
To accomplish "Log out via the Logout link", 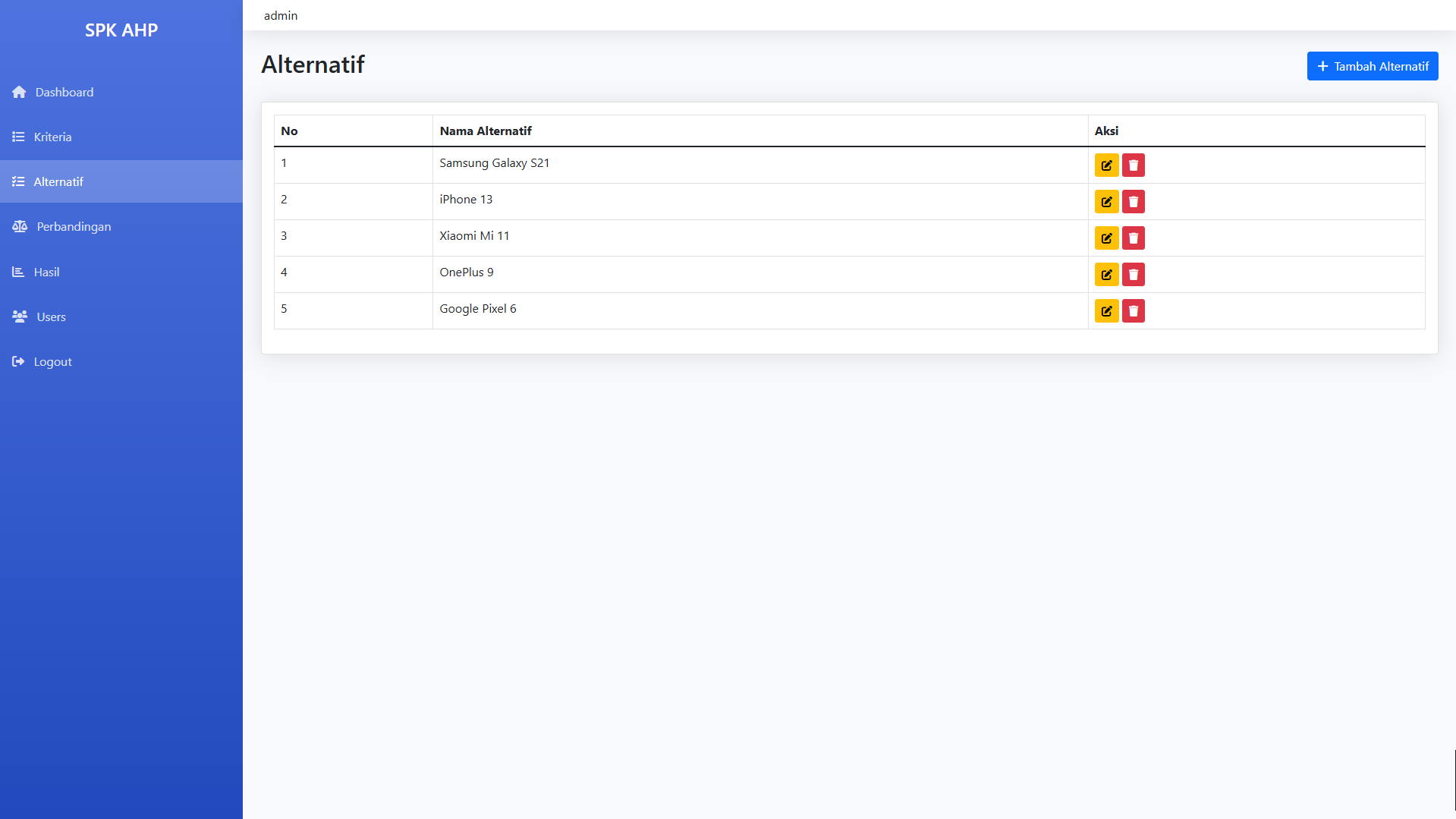I will pyautogui.click(x=121, y=361).
